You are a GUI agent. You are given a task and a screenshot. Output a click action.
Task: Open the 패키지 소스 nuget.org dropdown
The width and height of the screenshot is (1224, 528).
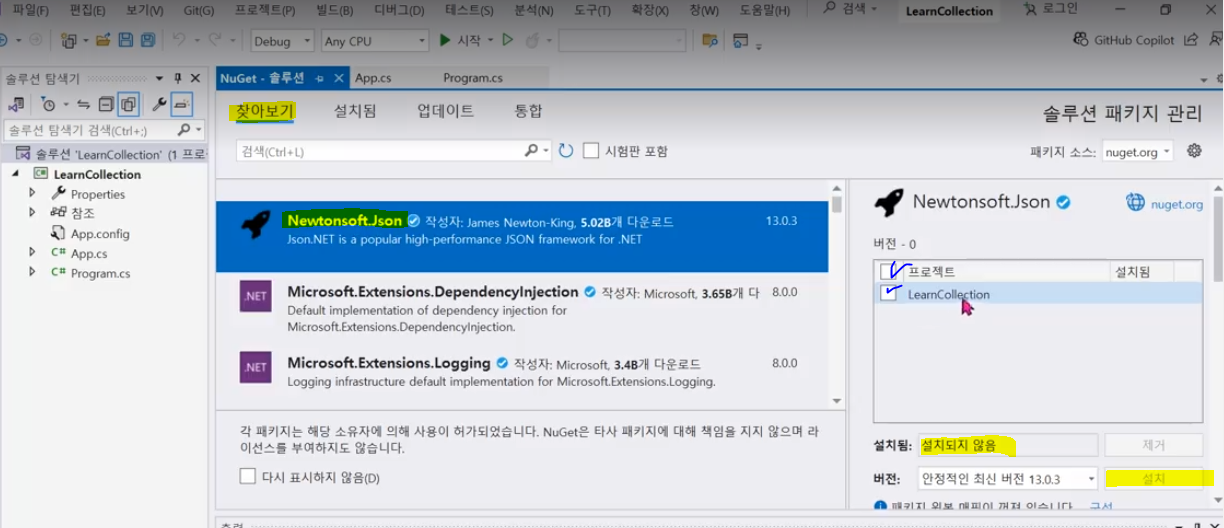tap(1137, 152)
